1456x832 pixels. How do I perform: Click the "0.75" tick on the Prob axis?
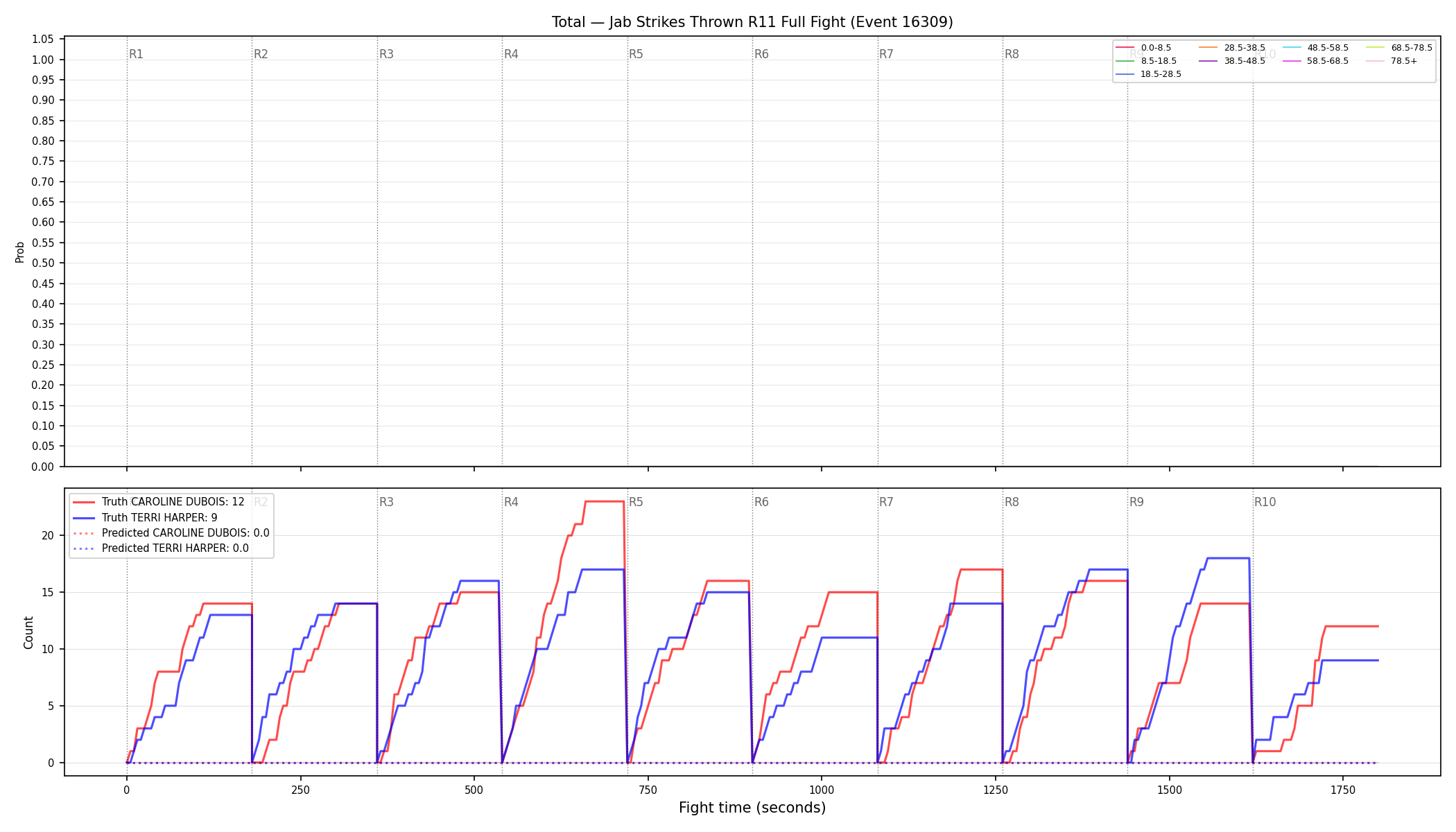tap(43, 162)
